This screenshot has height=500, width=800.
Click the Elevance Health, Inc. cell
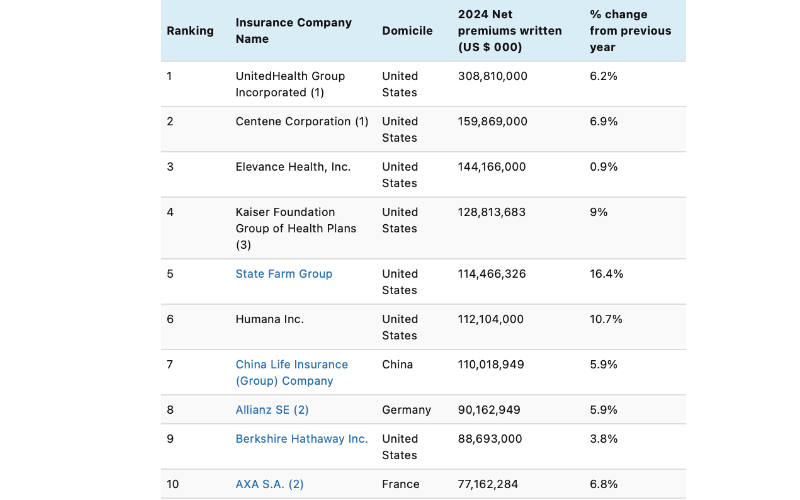(293, 167)
